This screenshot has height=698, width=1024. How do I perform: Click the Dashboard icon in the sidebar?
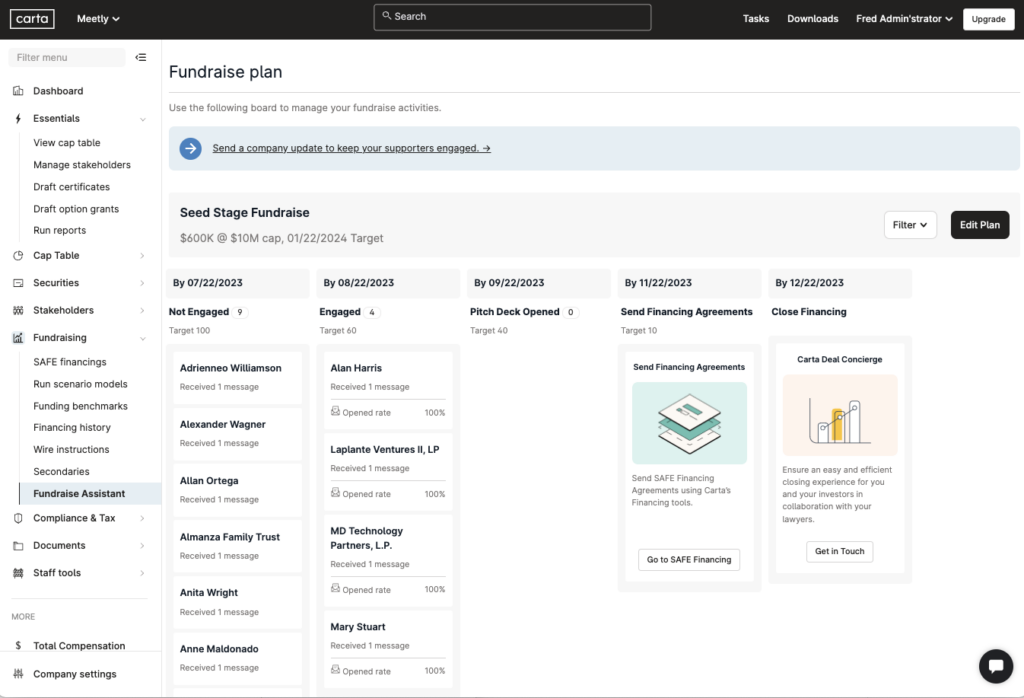click(x=18, y=90)
